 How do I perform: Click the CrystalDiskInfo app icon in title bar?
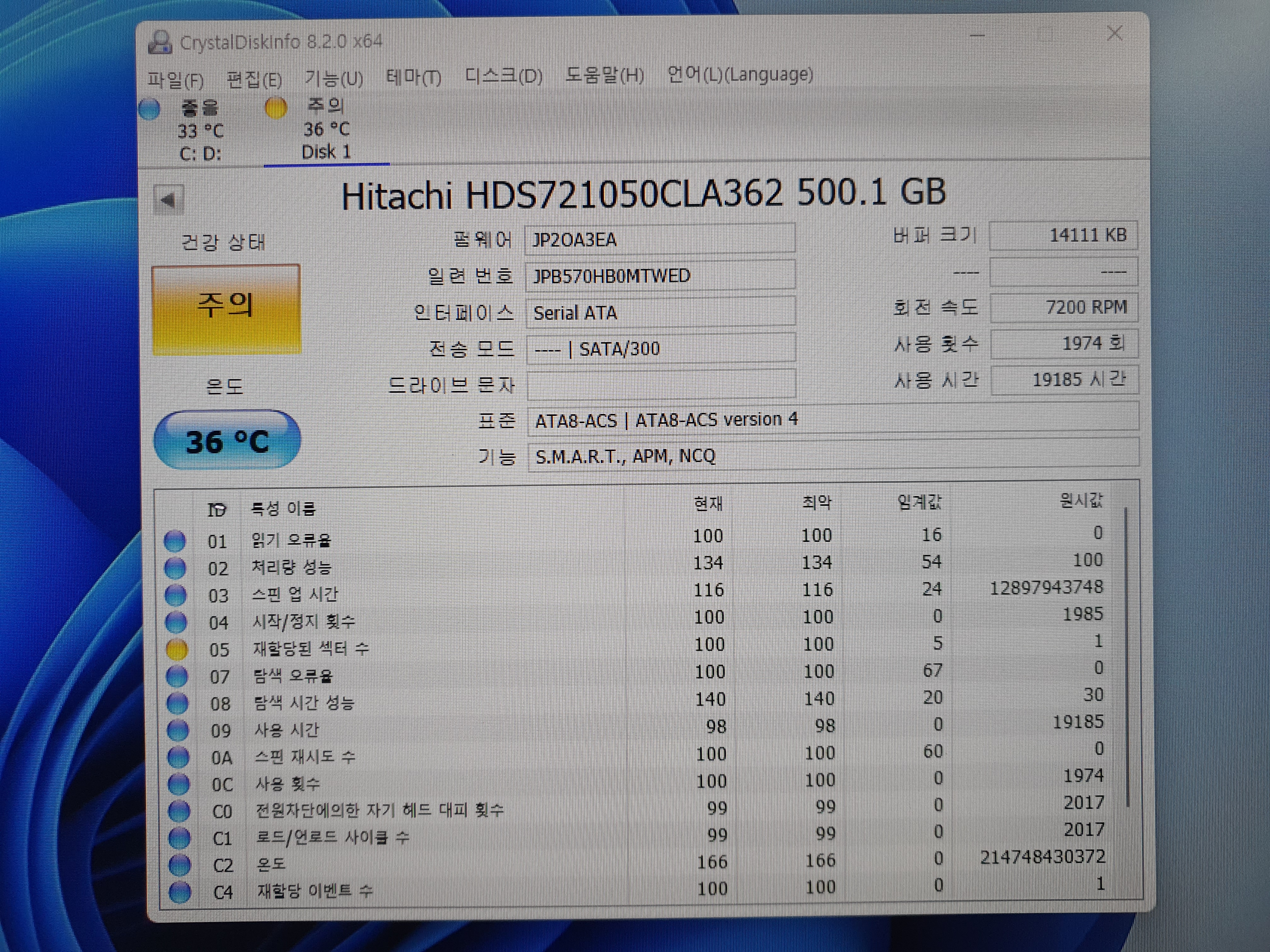click(x=159, y=42)
